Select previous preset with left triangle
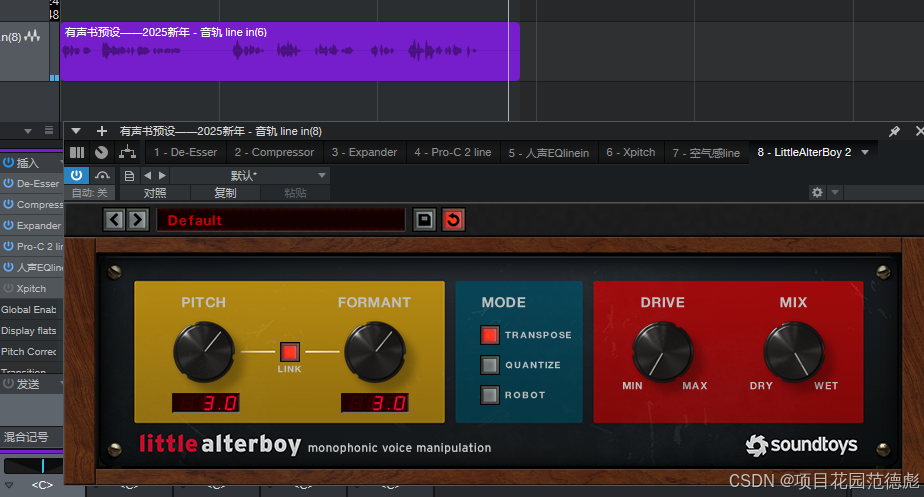 [147, 175]
